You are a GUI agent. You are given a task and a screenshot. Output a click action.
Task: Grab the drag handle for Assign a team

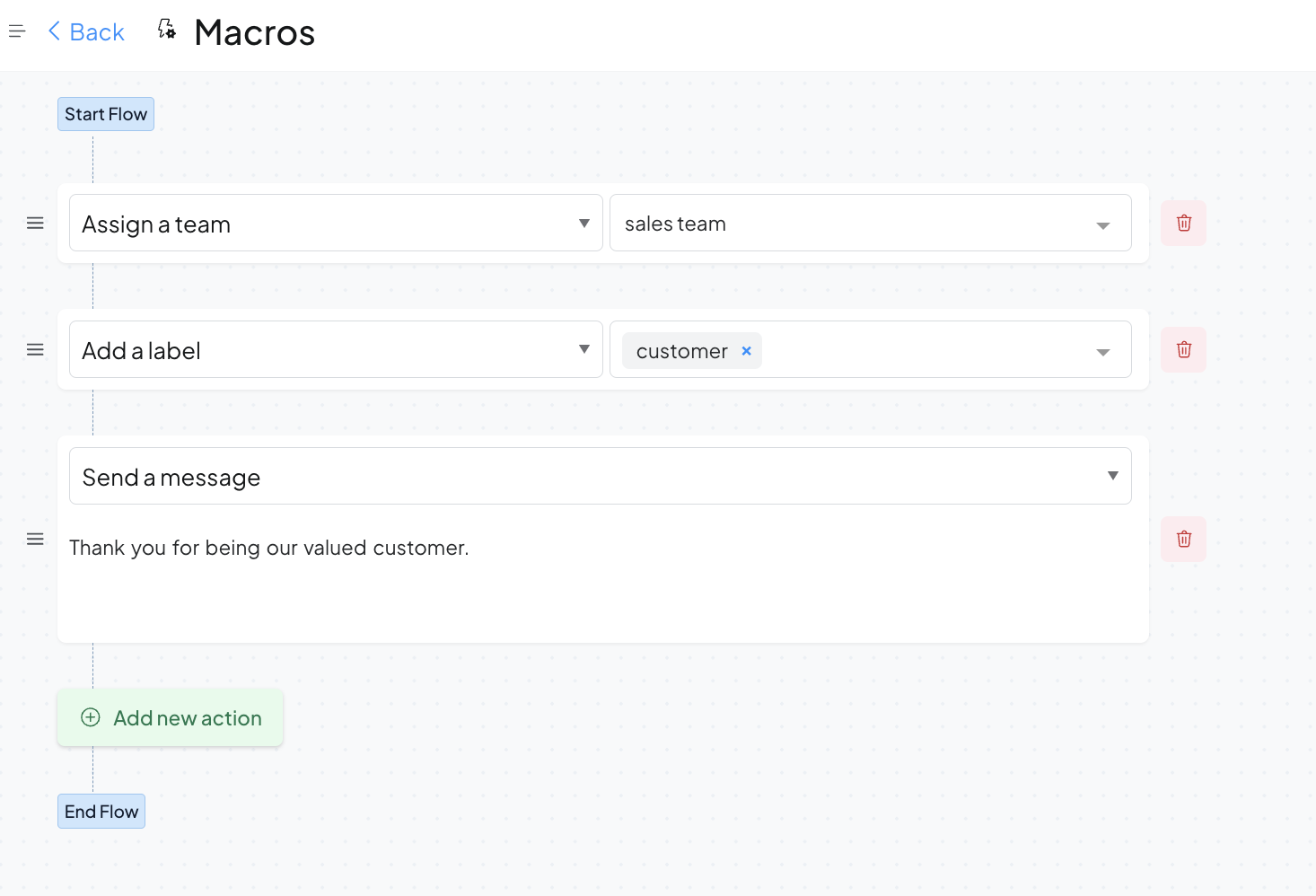tap(35, 224)
